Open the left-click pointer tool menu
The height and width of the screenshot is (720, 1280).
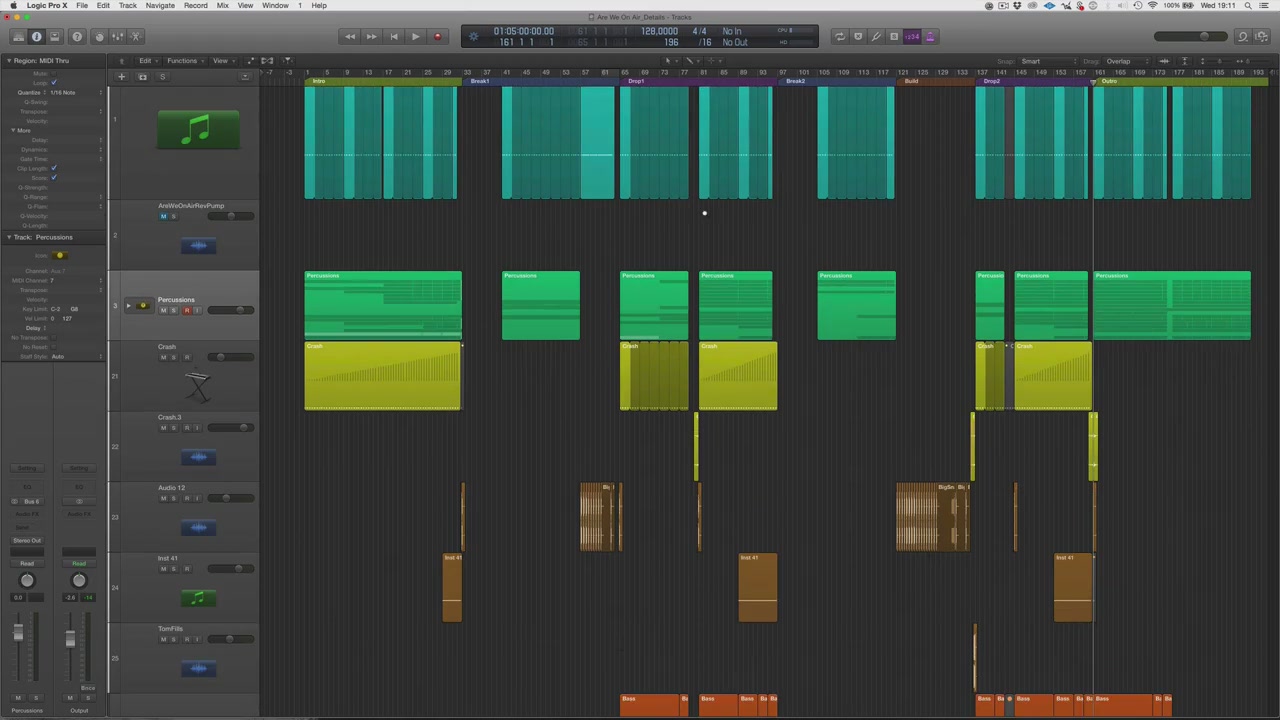[671, 61]
